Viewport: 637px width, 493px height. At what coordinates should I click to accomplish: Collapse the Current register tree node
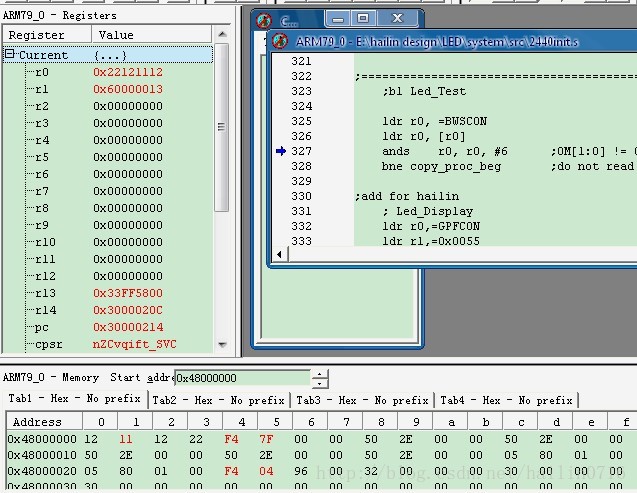click(10, 55)
